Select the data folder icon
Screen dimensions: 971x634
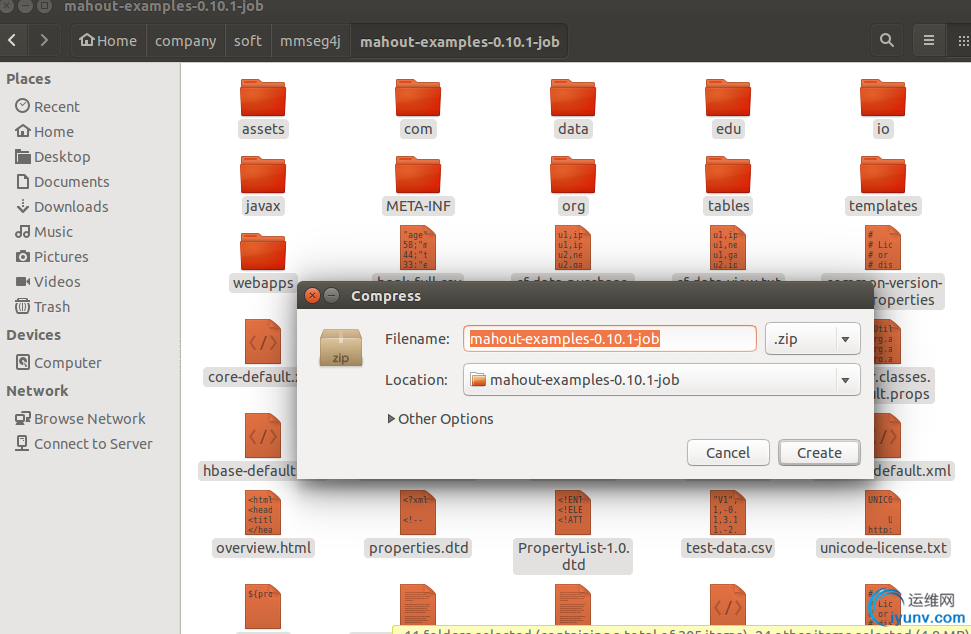pyautogui.click(x=573, y=97)
